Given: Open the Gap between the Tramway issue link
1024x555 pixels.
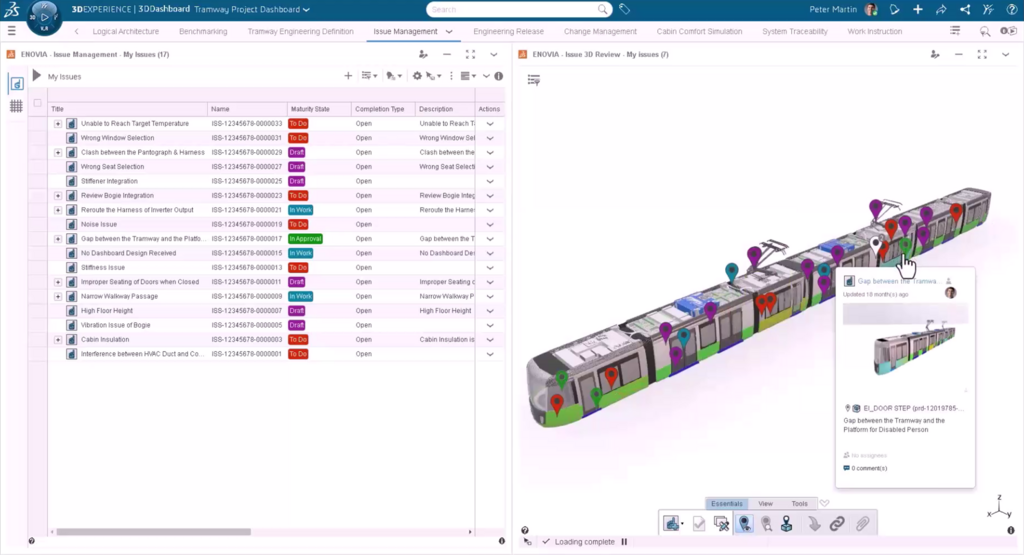Looking at the screenshot, I should (x=897, y=282).
